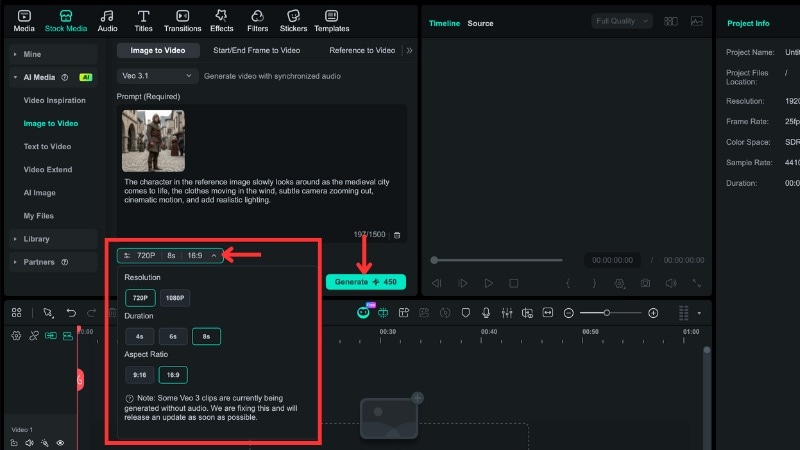Set duration to 8s
The image size is (800, 450).
[206, 336]
